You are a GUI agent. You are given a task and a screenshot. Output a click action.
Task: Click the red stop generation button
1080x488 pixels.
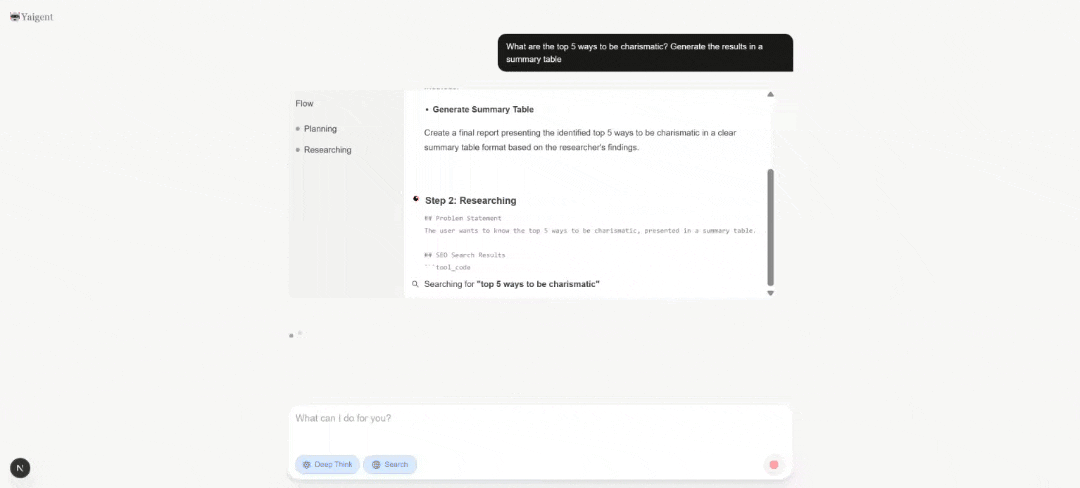(773, 464)
